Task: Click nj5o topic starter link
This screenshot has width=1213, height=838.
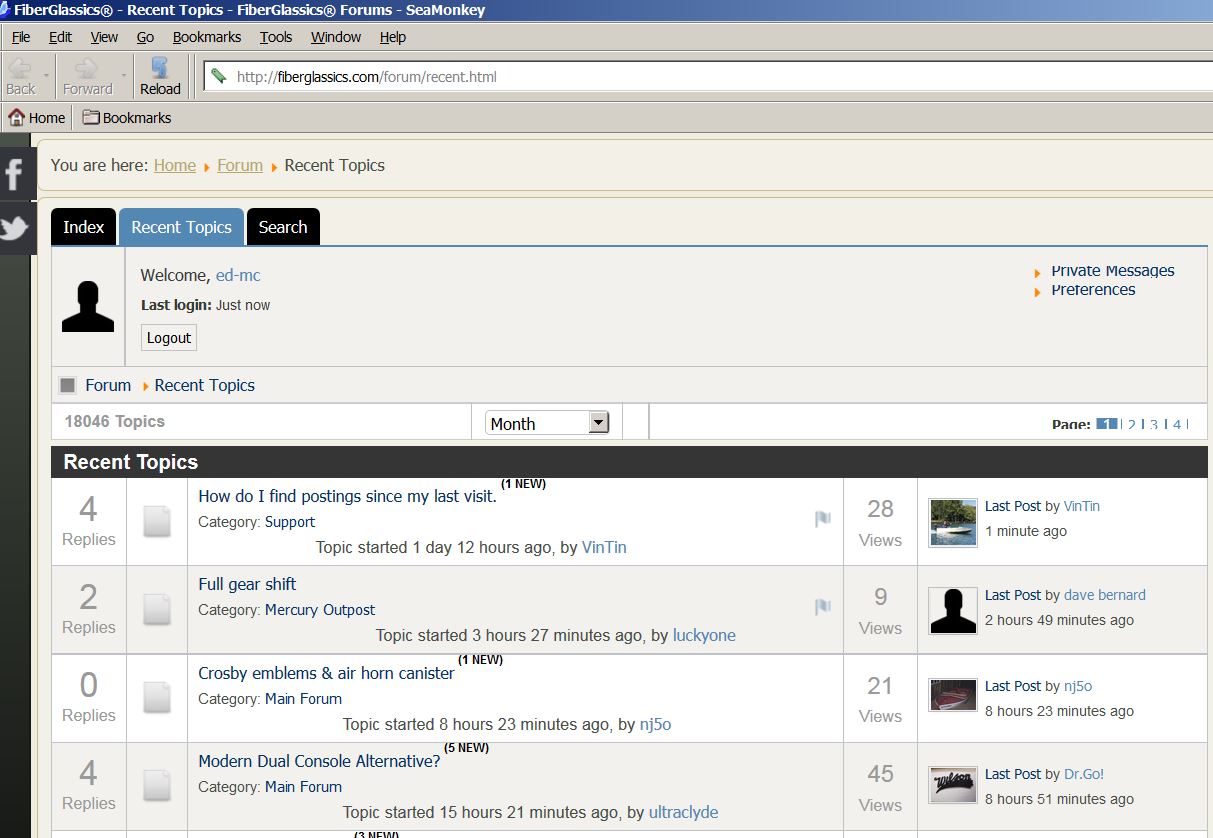Action: (x=655, y=724)
